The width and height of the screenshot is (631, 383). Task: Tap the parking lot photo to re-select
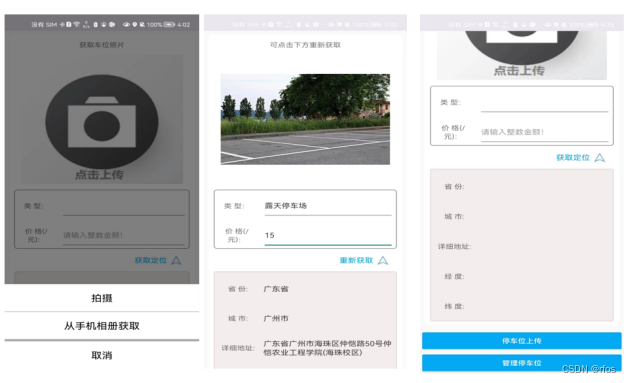[x=305, y=119]
